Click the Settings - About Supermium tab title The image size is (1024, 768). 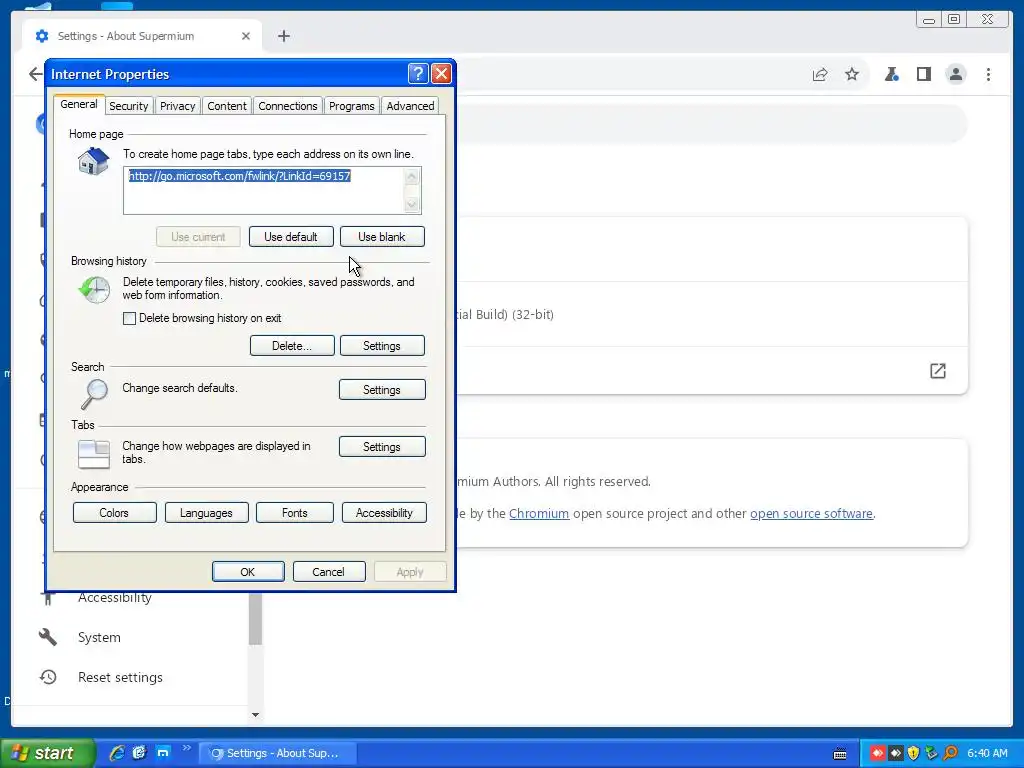(125, 36)
